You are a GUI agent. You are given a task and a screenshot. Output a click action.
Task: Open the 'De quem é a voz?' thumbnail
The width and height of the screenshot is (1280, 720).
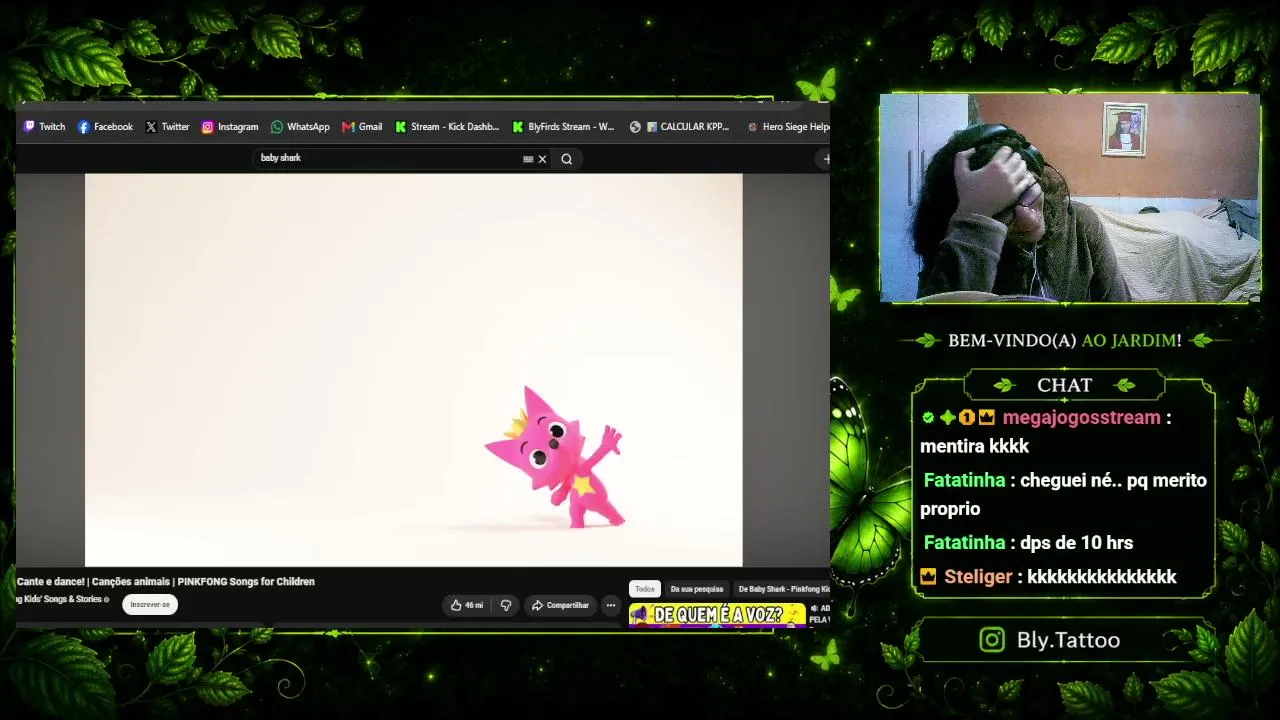point(717,615)
